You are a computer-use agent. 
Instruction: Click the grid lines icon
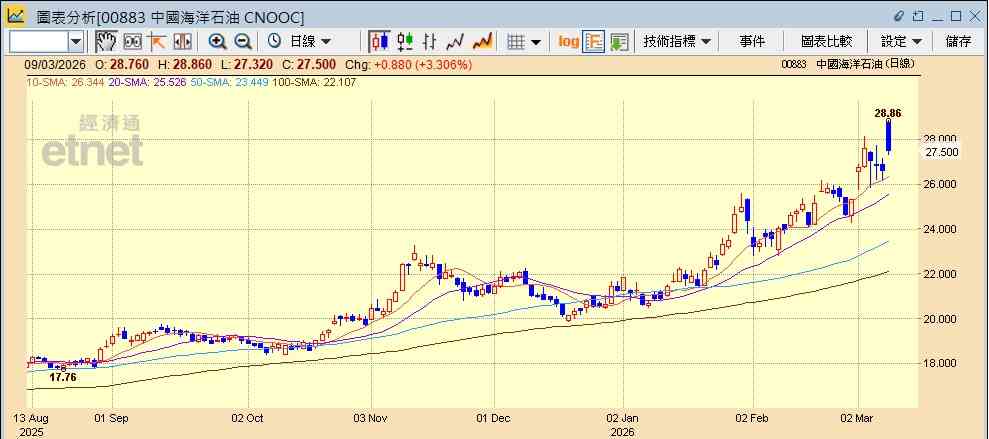point(517,42)
